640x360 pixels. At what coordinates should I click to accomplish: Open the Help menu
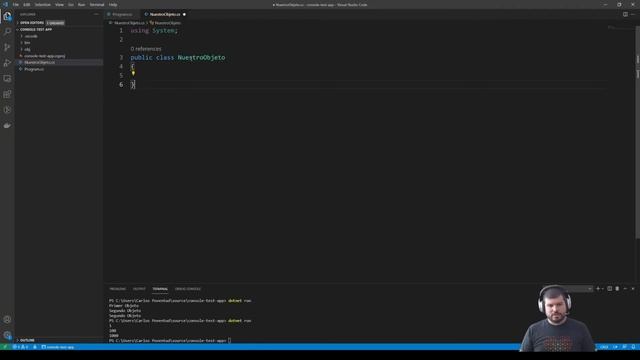[x=113, y=5]
